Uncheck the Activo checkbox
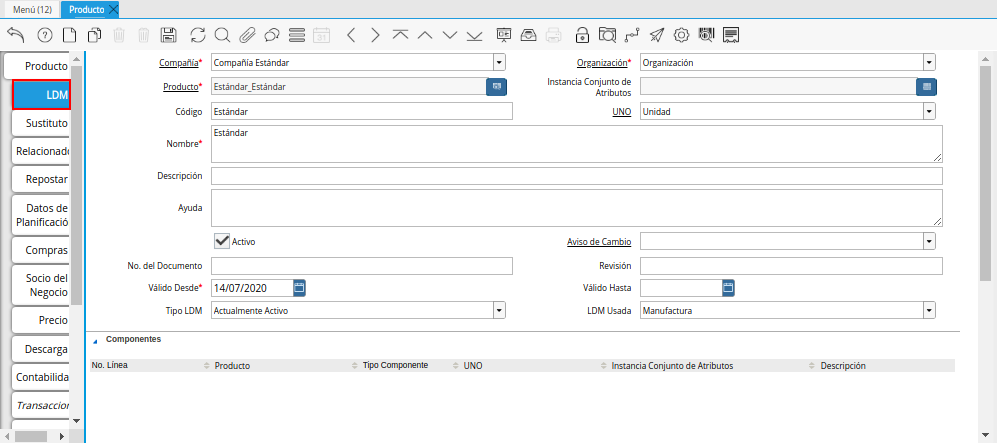The height and width of the screenshot is (443, 997). click(222, 241)
